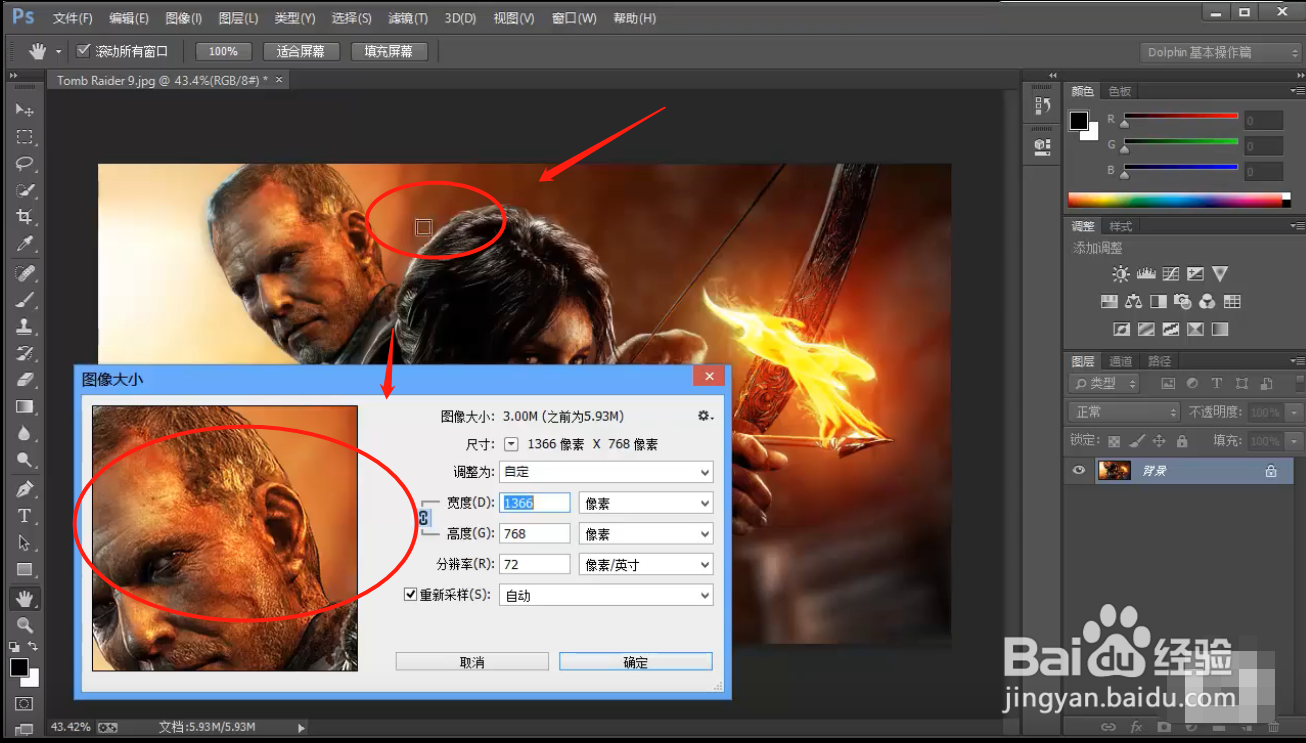Select the Eyedropper tool
The width and height of the screenshot is (1306, 743).
click(25, 244)
